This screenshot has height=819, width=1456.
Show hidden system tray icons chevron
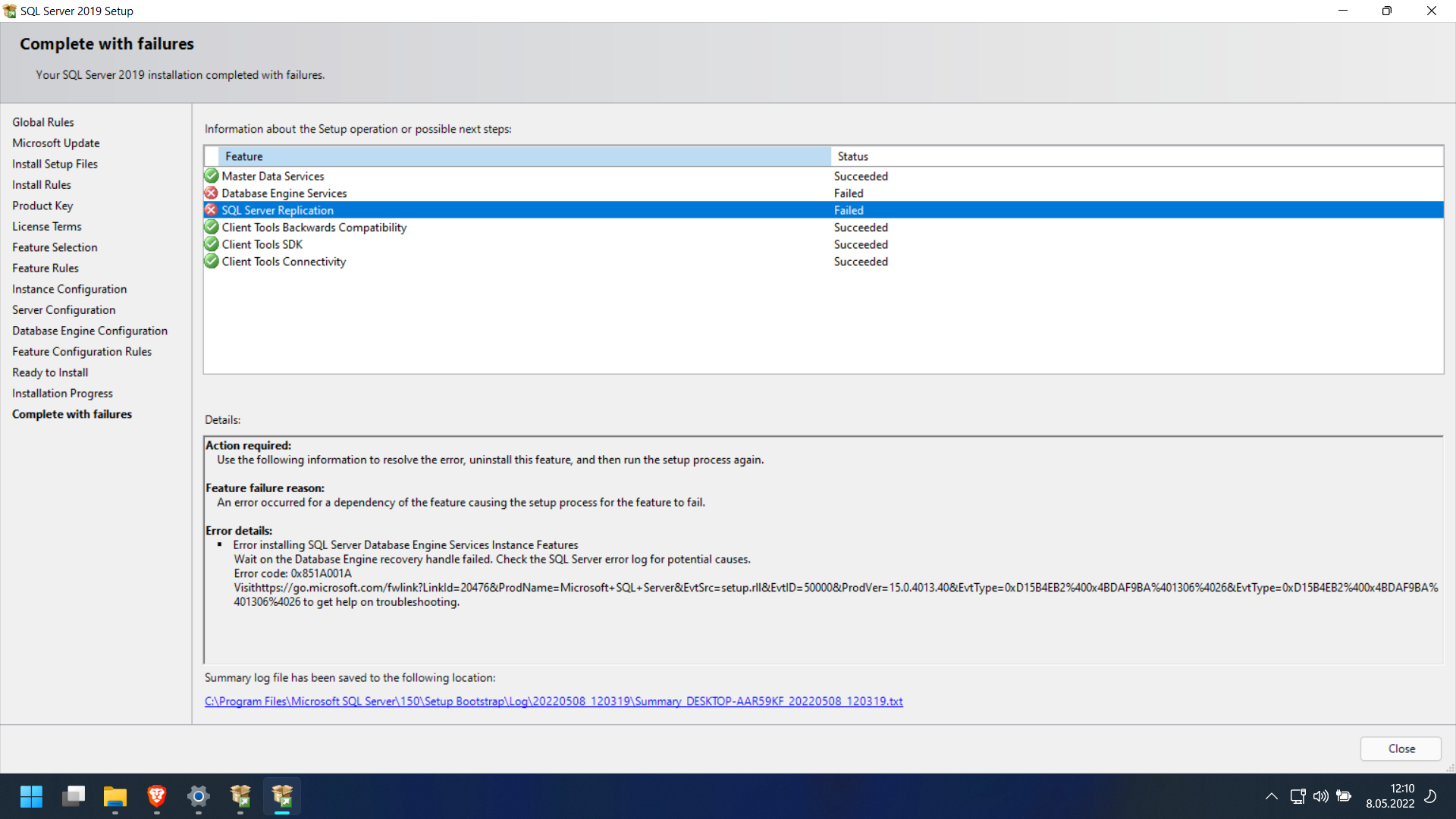[1272, 796]
